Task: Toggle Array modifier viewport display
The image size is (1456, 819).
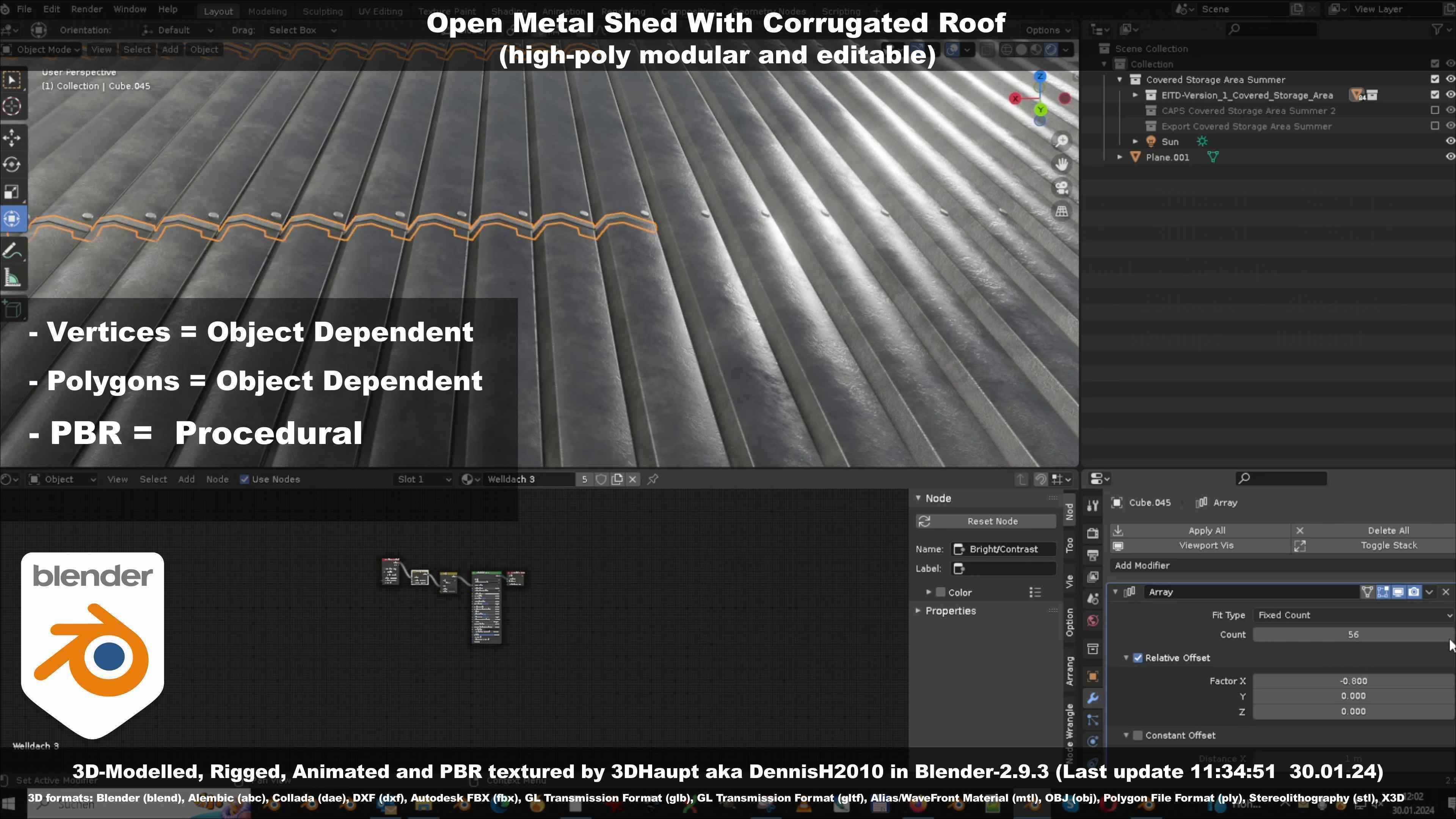Action: click(1398, 592)
